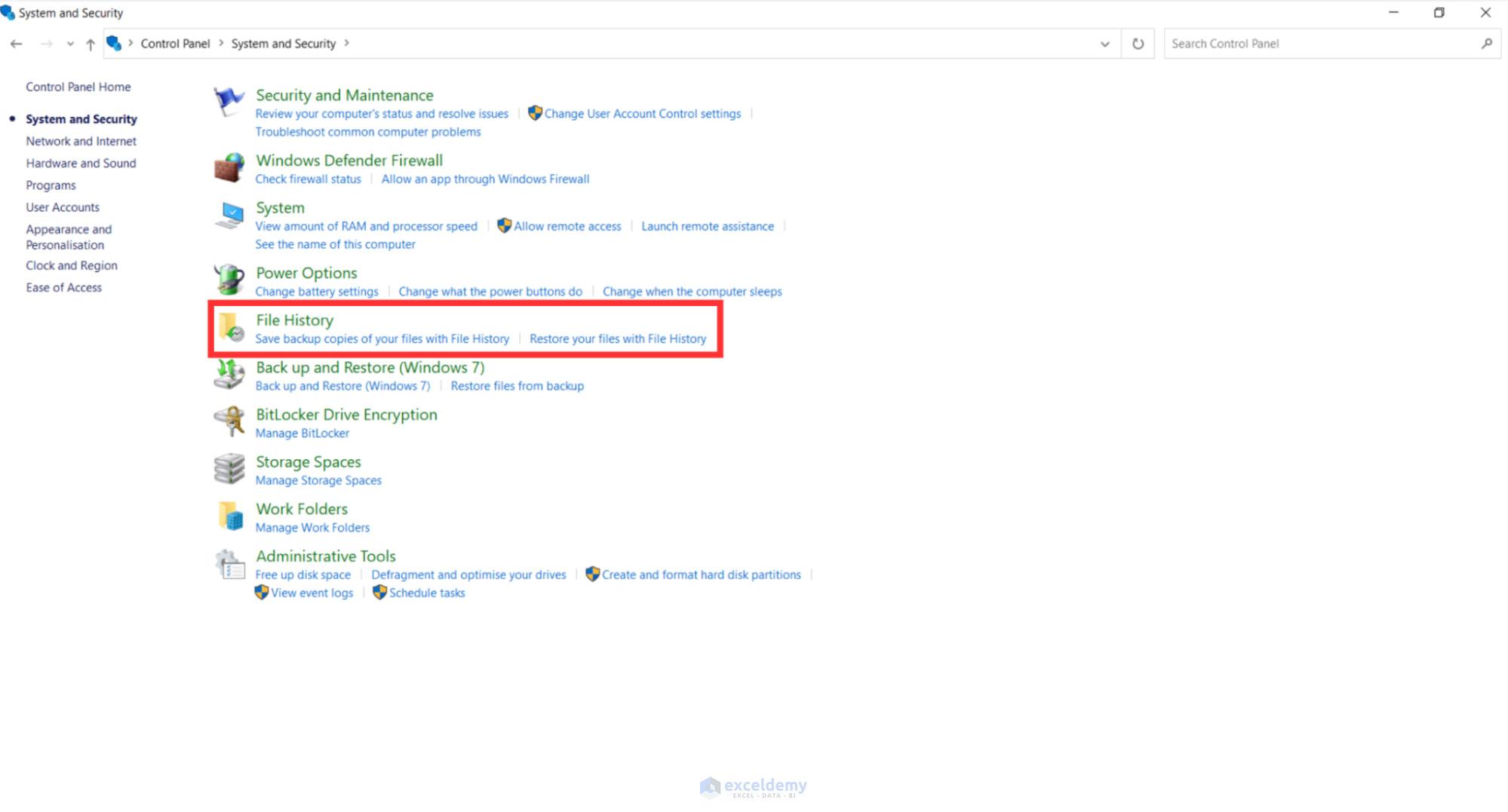Click Restore your files with File History
This screenshot has width=1508, height=812.
[x=618, y=339]
